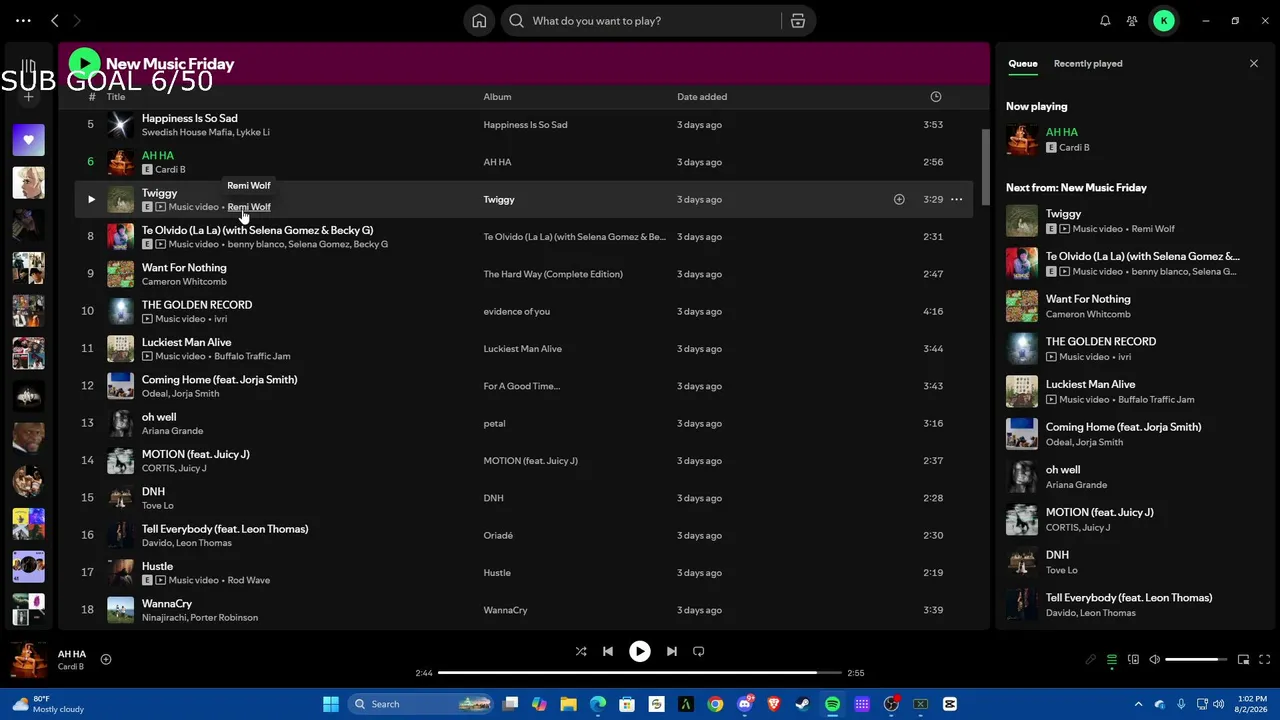Play the Twiggy track row
This screenshot has width=1280, height=720.
pyautogui.click(x=91, y=199)
